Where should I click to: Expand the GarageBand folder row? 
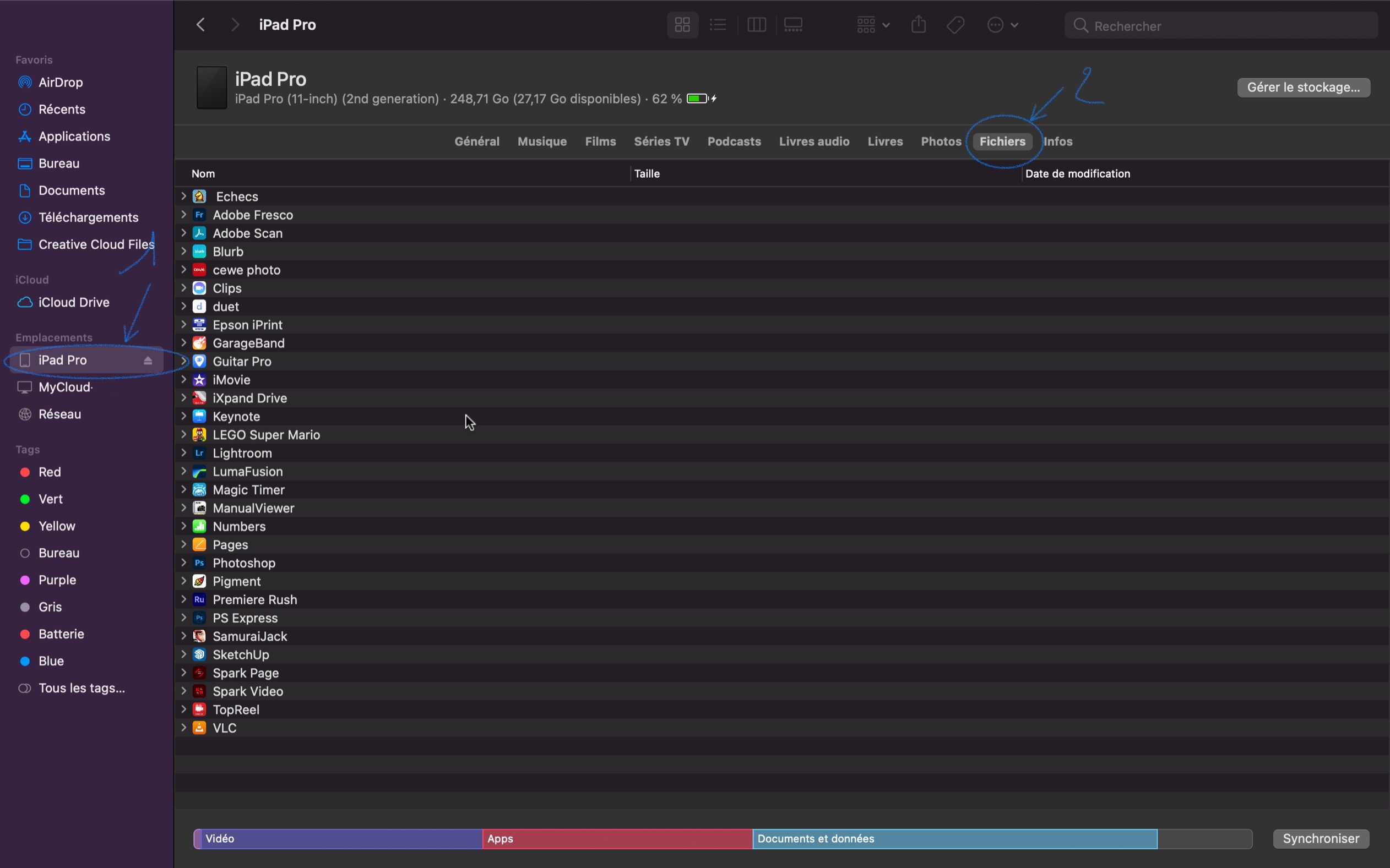pyautogui.click(x=183, y=343)
